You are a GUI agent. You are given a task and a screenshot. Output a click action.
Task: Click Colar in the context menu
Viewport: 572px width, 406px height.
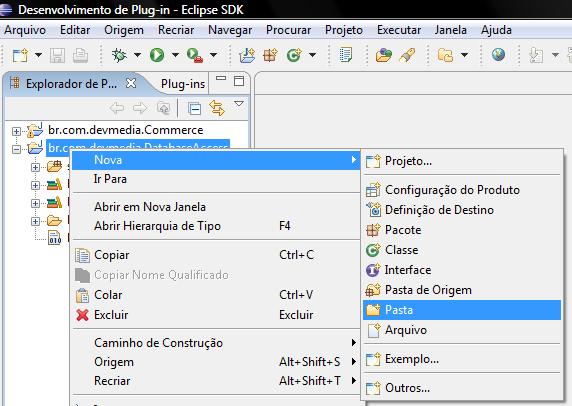coord(216,295)
